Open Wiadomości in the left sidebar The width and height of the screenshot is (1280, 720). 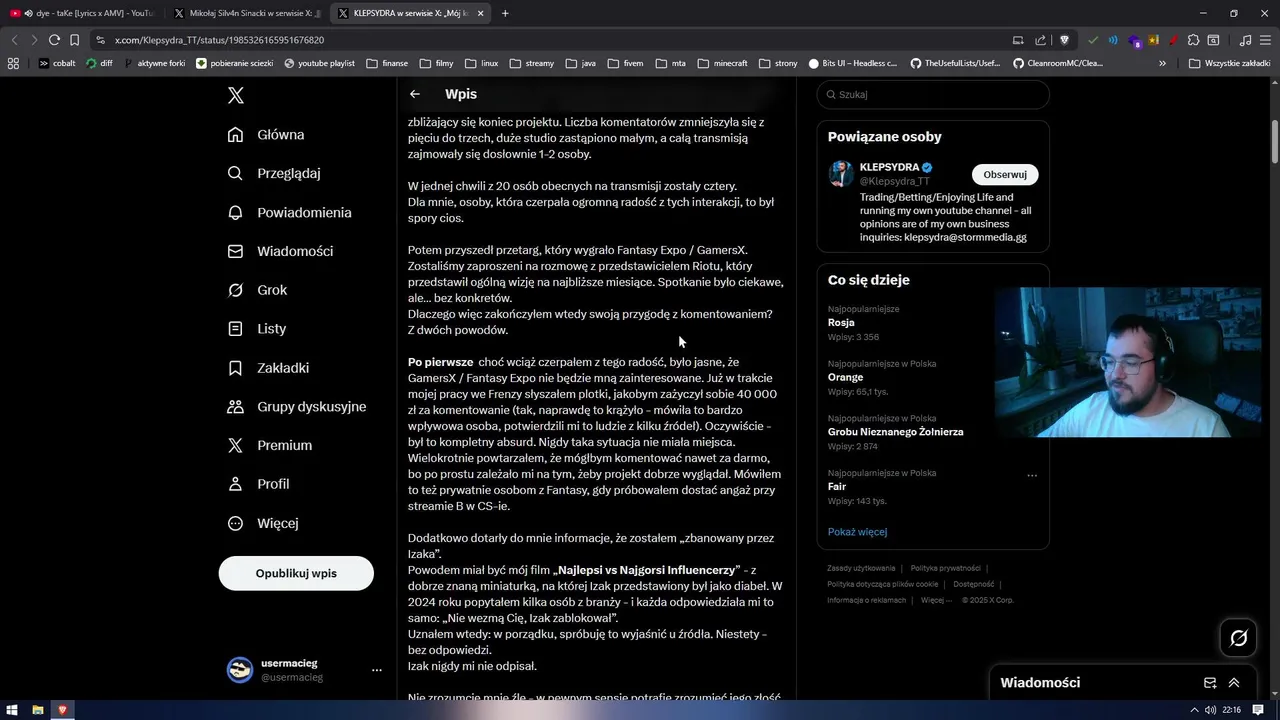(280, 251)
